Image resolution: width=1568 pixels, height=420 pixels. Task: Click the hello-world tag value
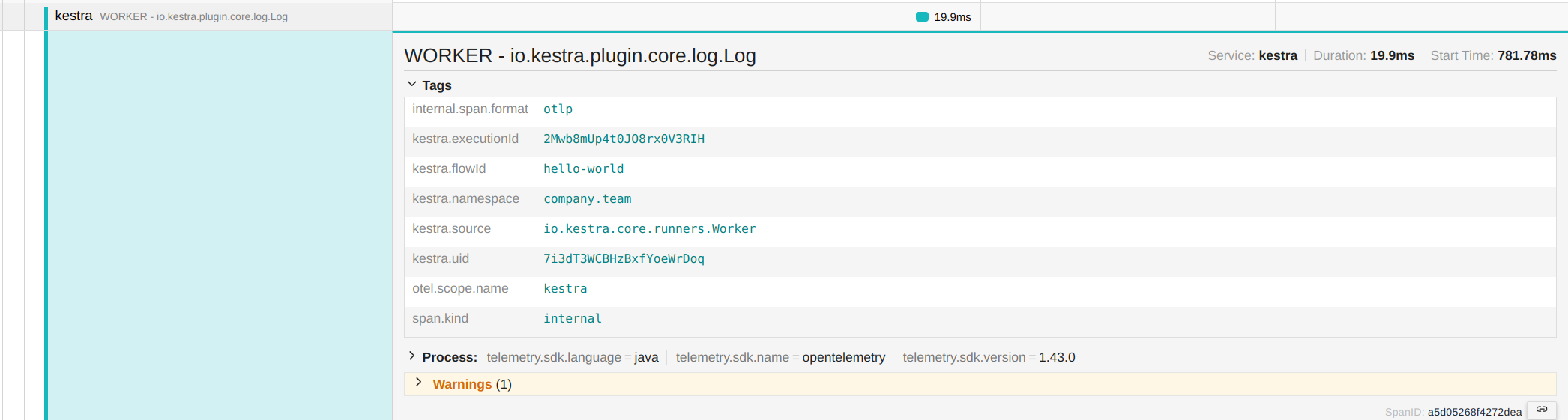click(x=583, y=169)
